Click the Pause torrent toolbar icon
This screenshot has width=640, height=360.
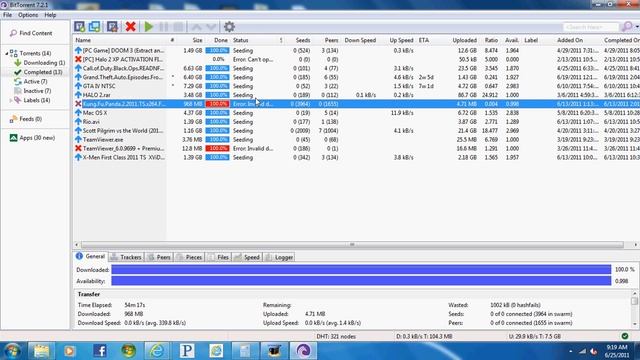click(x=164, y=27)
